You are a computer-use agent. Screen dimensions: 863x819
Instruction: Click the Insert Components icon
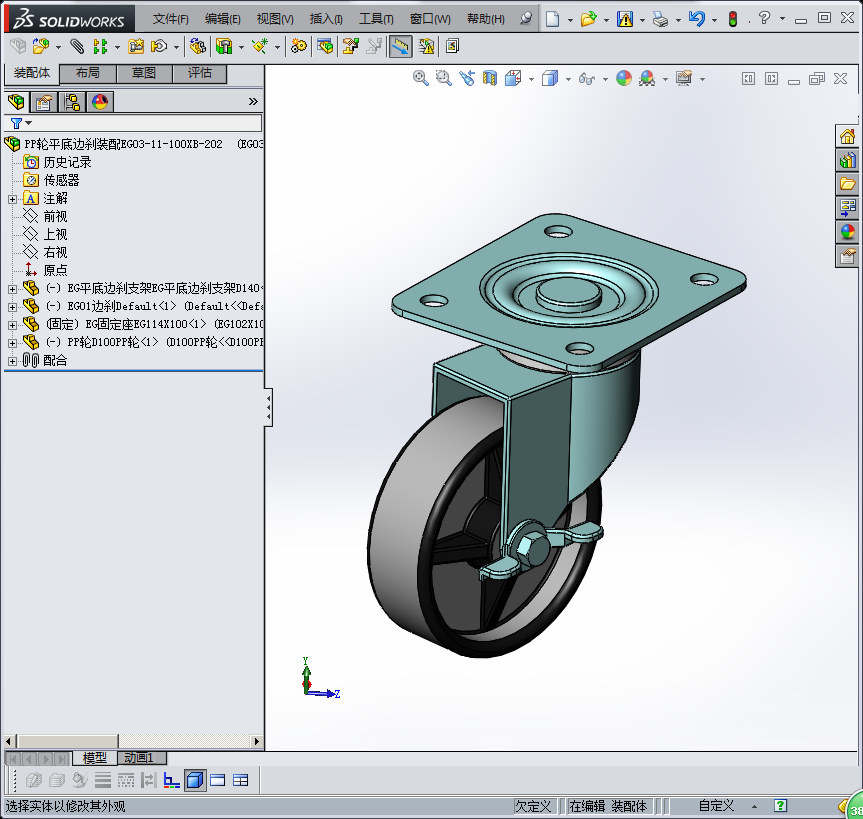41,46
